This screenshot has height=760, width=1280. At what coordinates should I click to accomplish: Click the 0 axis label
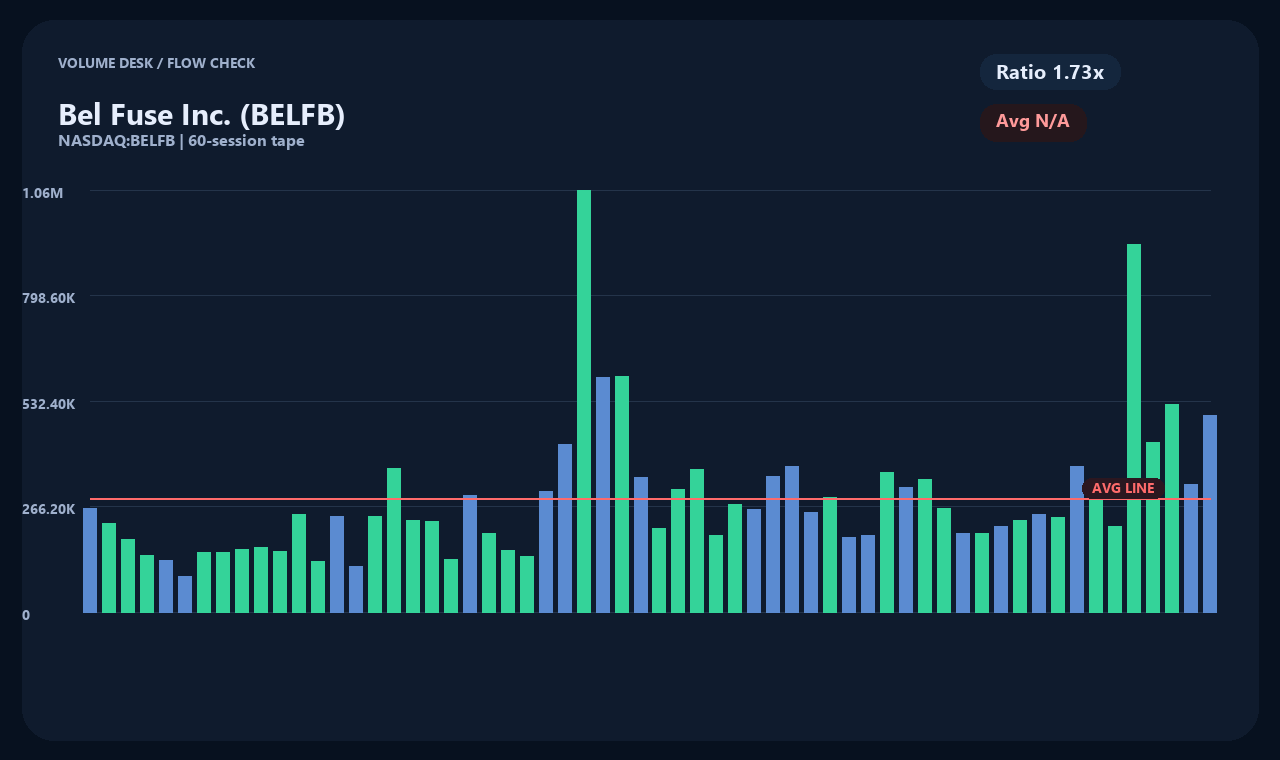[26, 615]
